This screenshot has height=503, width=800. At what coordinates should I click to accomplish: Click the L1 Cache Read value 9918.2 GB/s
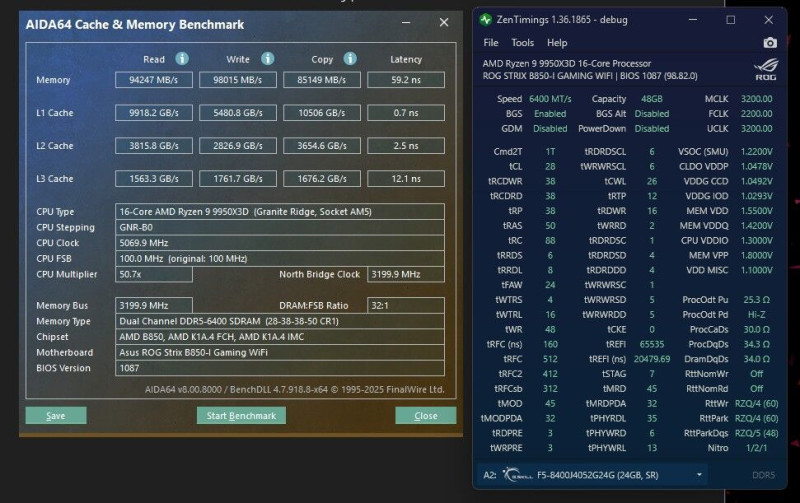[x=154, y=113]
